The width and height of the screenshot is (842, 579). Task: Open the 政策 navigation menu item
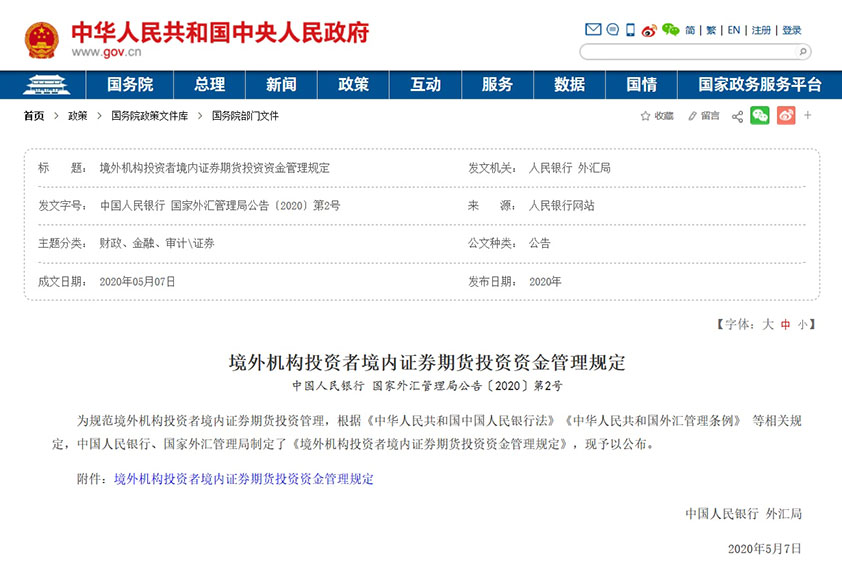point(354,85)
